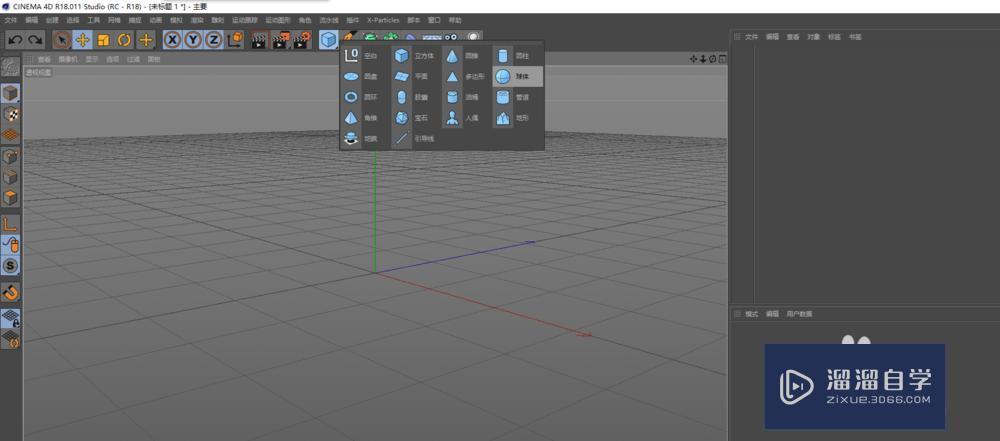Viewport: 1000px width, 441px height.
Task: Toggle Enable Snap magnet icon
Action: tap(10, 292)
